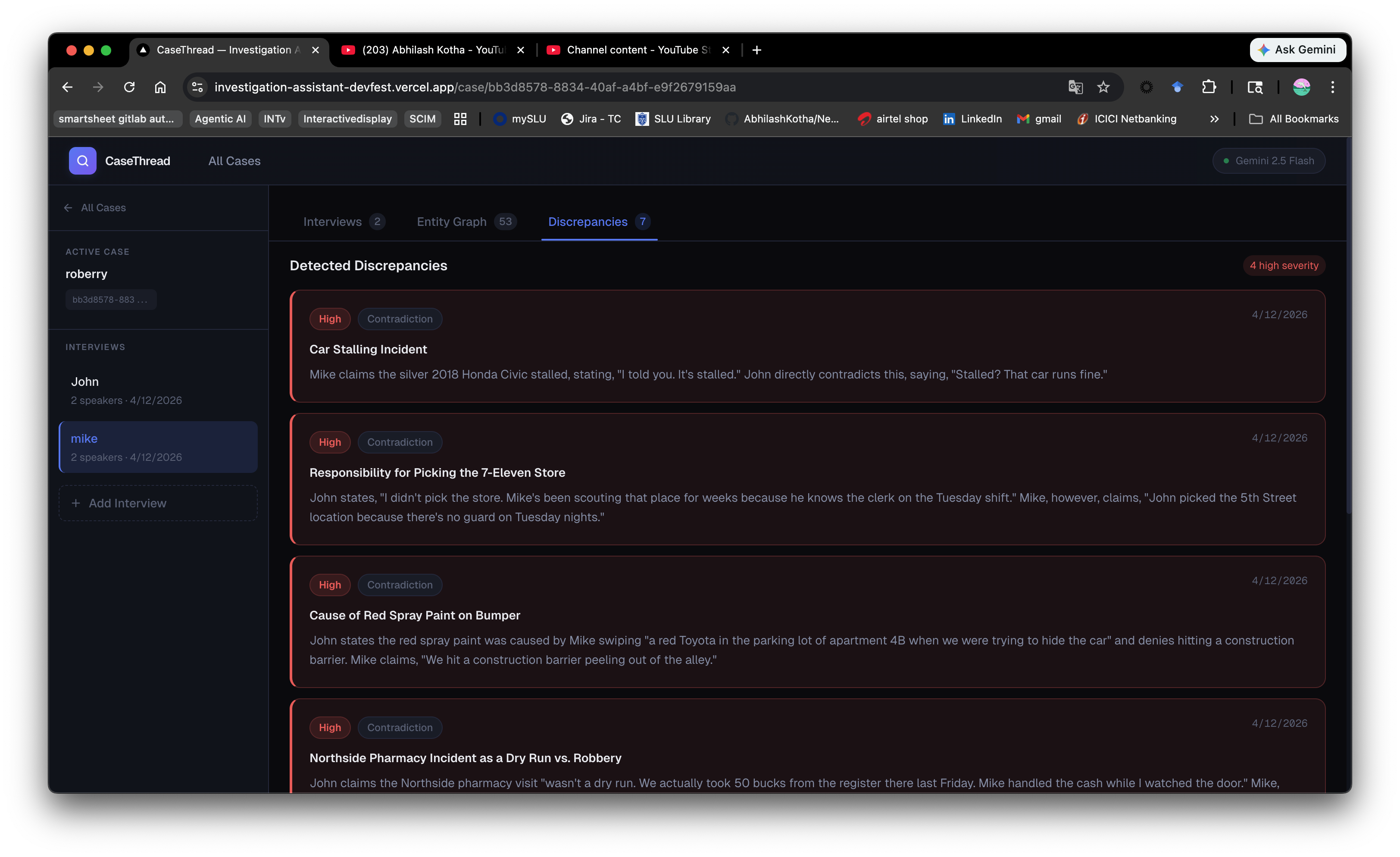Click the Chrome profile avatar
The height and width of the screenshot is (857, 1400).
1301,87
